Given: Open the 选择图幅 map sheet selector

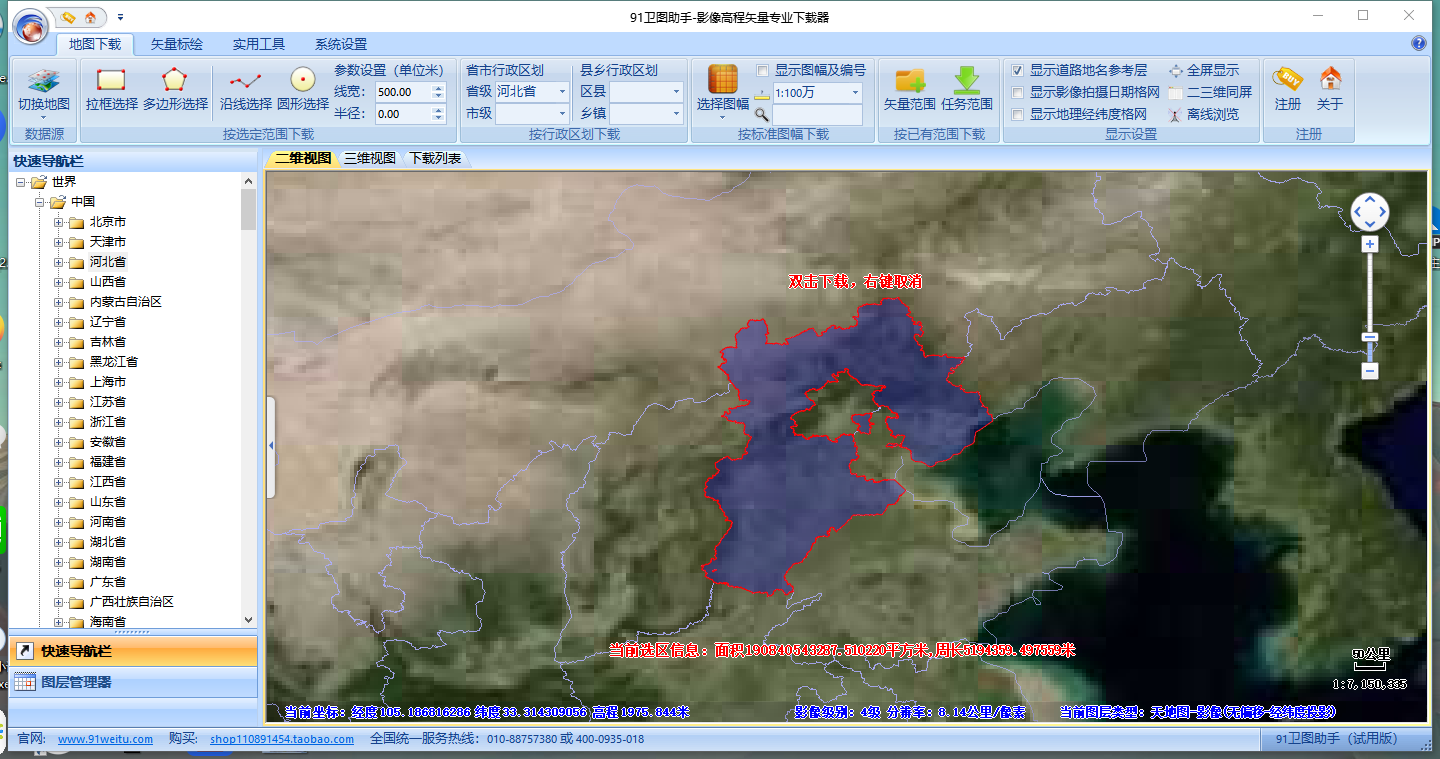Looking at the screenshot, I should coord(723,92).
